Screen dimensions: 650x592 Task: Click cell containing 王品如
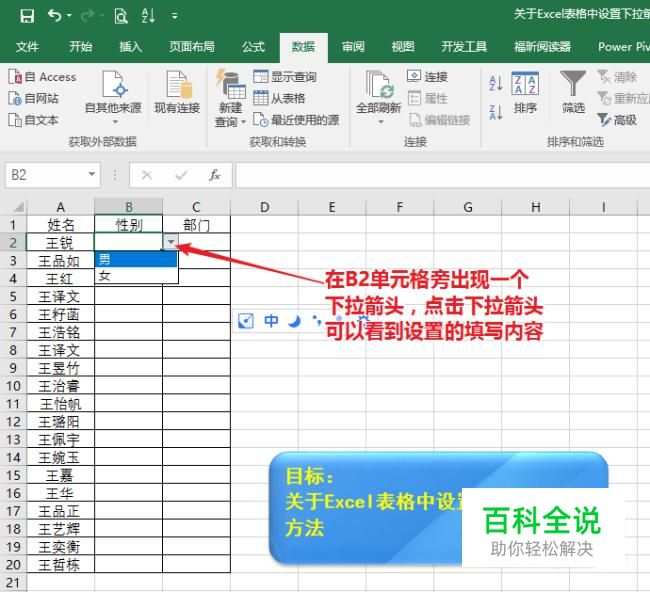(61, 261)
